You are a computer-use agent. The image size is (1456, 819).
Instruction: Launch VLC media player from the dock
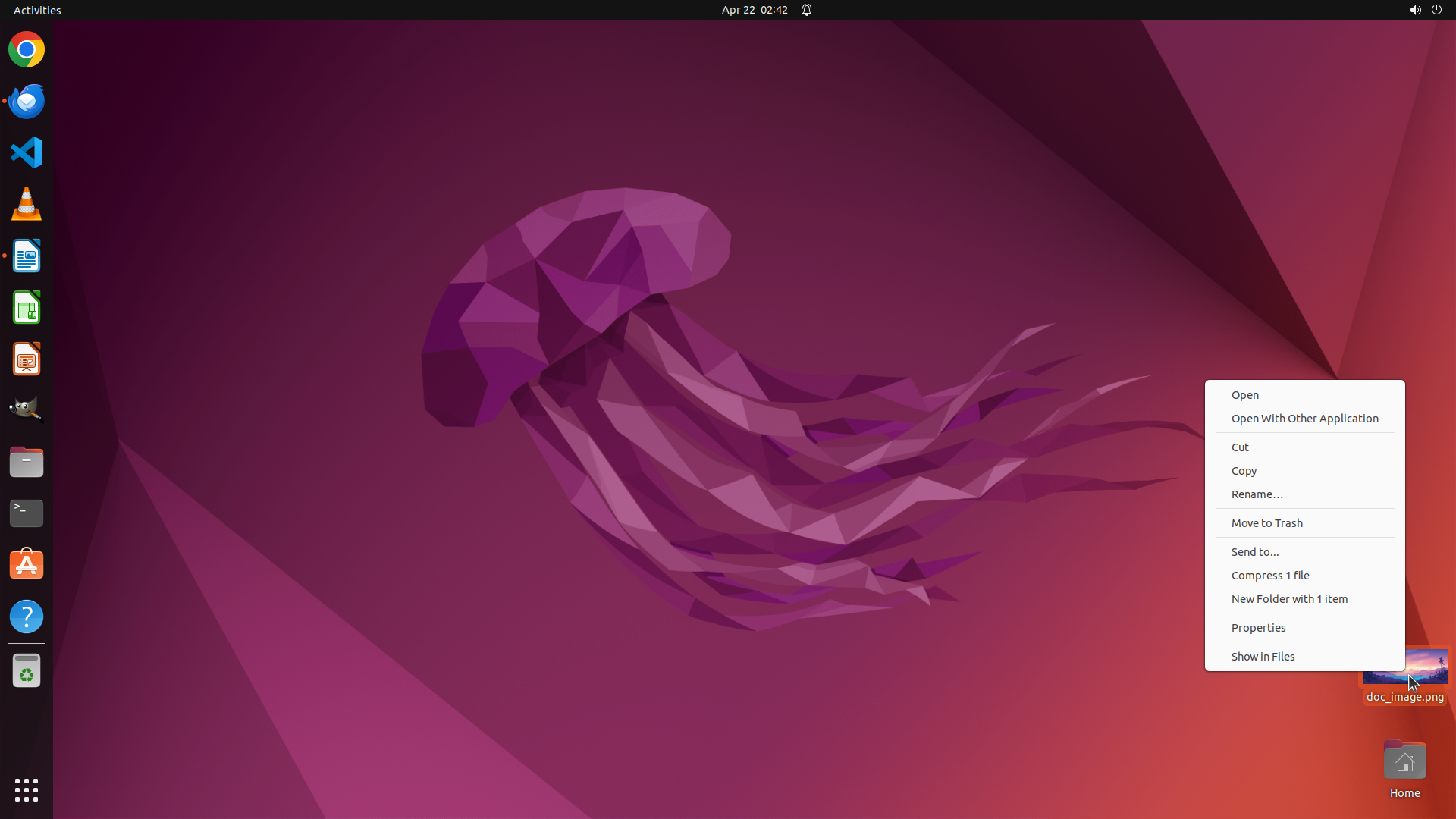pos(27,204)
